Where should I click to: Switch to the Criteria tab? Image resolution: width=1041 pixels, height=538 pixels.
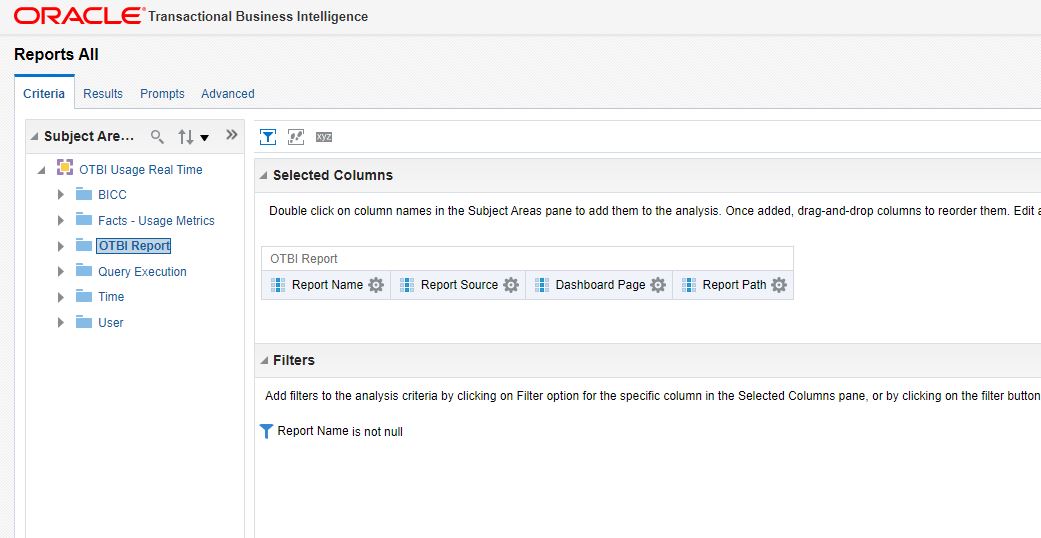pos(44,94)
